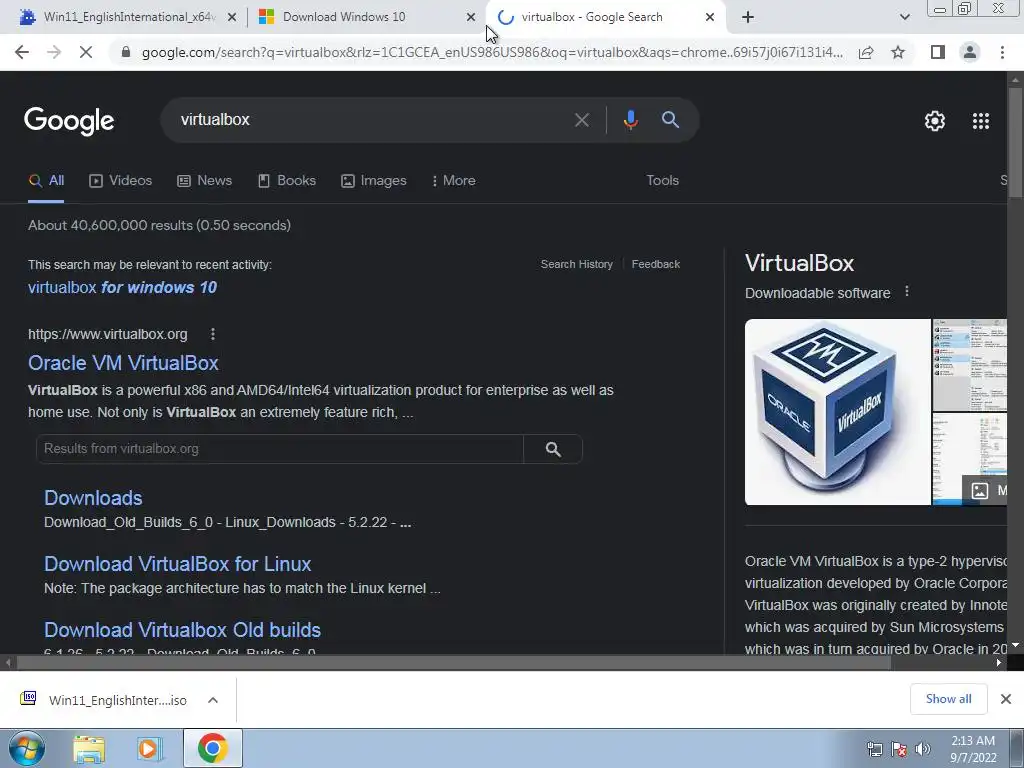Open Download VirtualBox for Linux link
The height and width of the screenshot is (768, 1024).
click(x=178, y=564)
